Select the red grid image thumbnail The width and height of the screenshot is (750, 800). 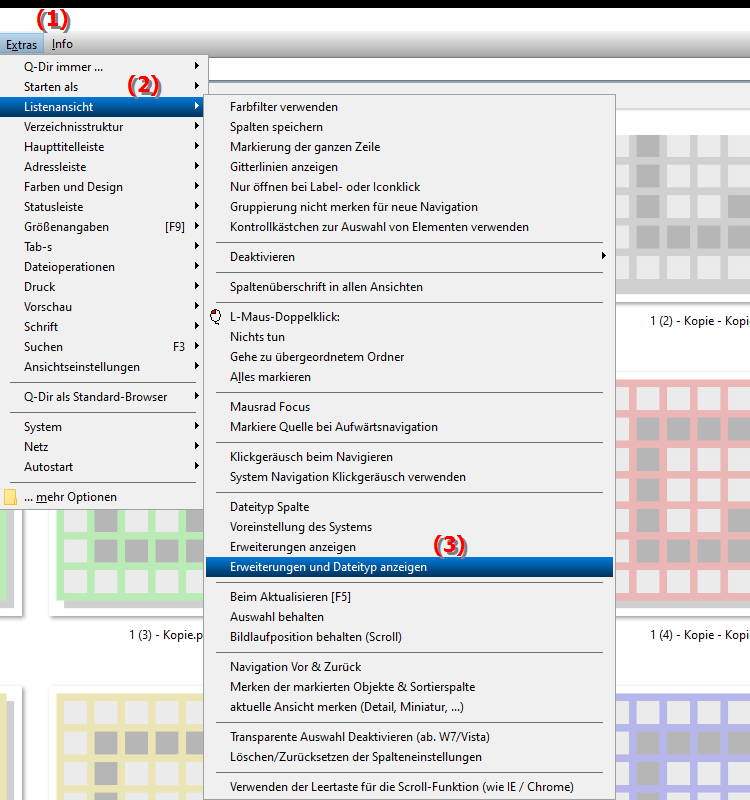[x=683, y=493]
